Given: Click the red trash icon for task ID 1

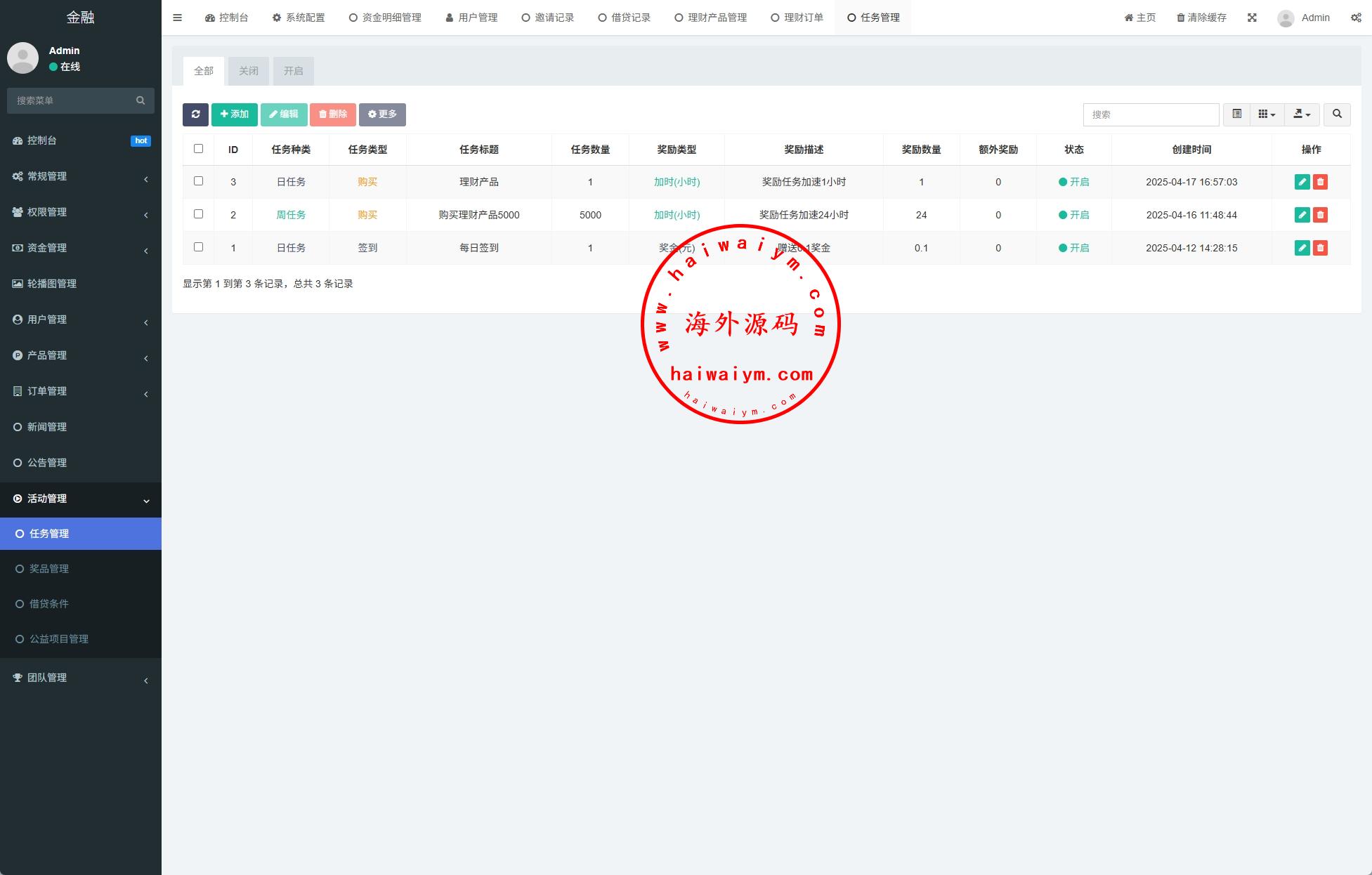Looking at the screenshot, I should point(1320,248).
